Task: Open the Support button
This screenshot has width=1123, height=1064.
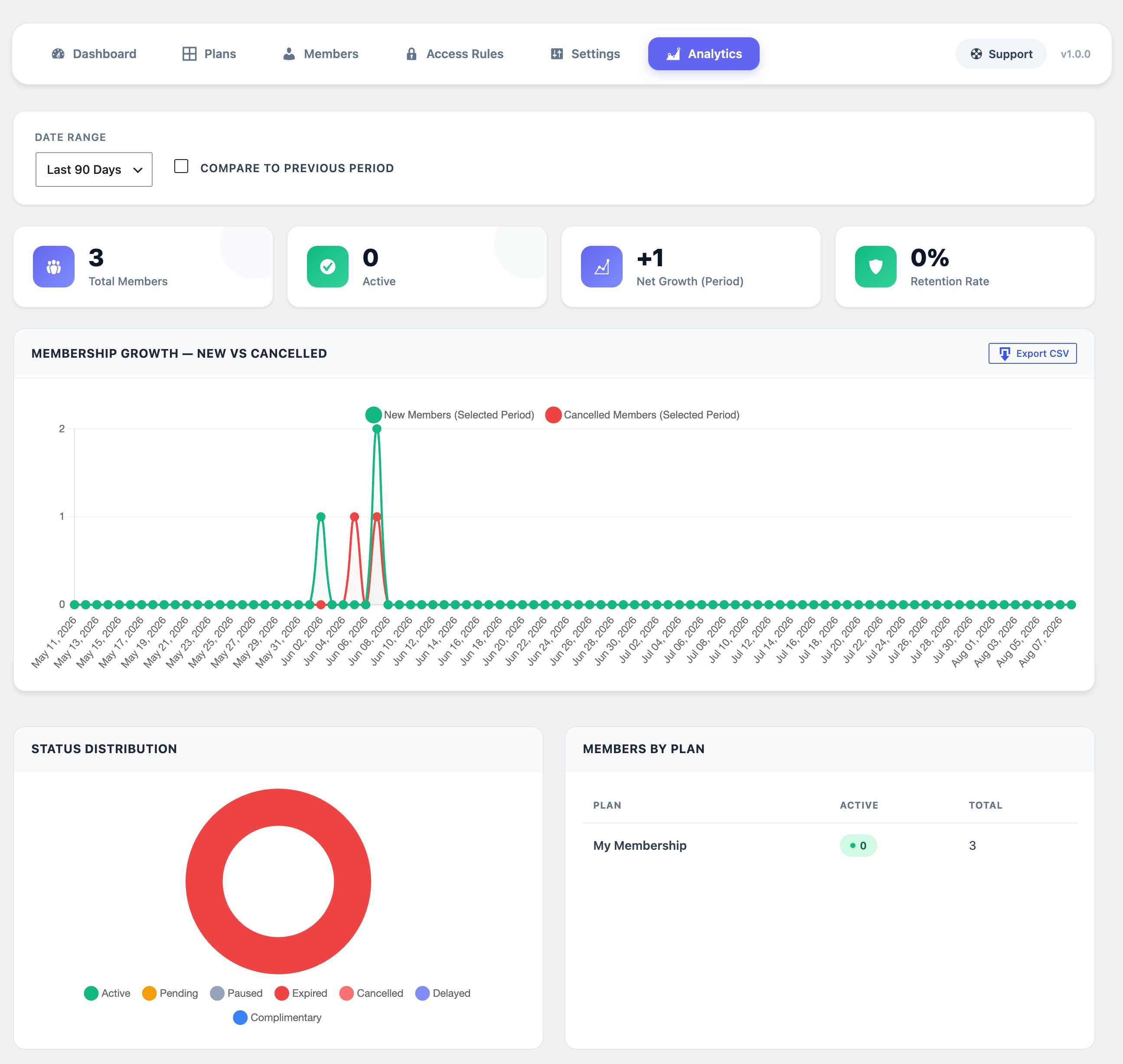Action: point(1001,54)
